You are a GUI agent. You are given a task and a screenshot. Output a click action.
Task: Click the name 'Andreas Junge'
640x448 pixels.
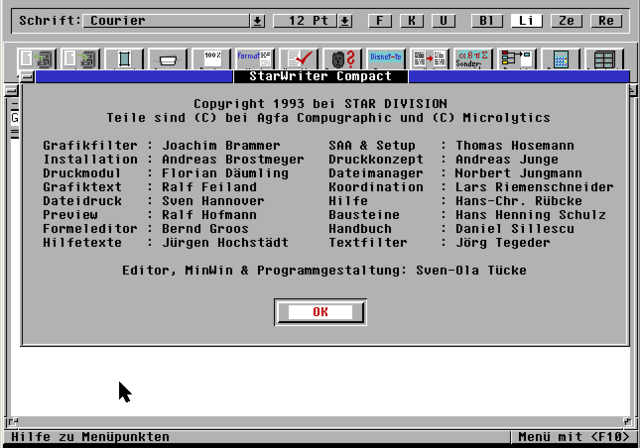click(507, 160)
